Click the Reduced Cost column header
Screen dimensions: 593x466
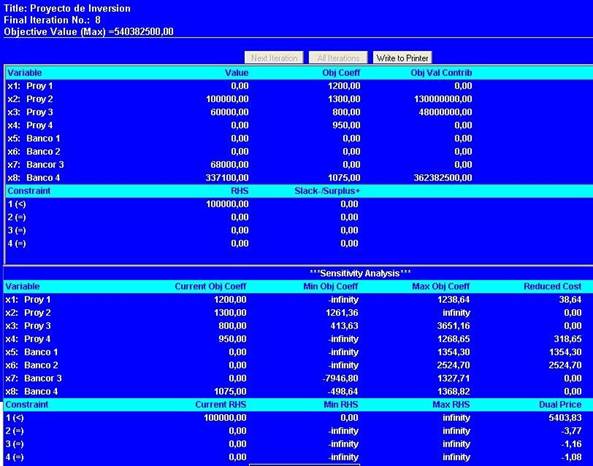[552, 286]
